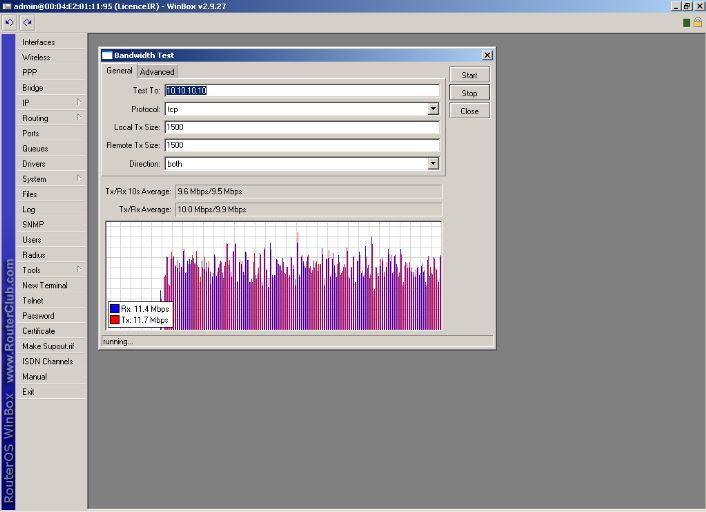Click the undo arrow icon in toolbar
Screen dimensions: 706x512
9,22
